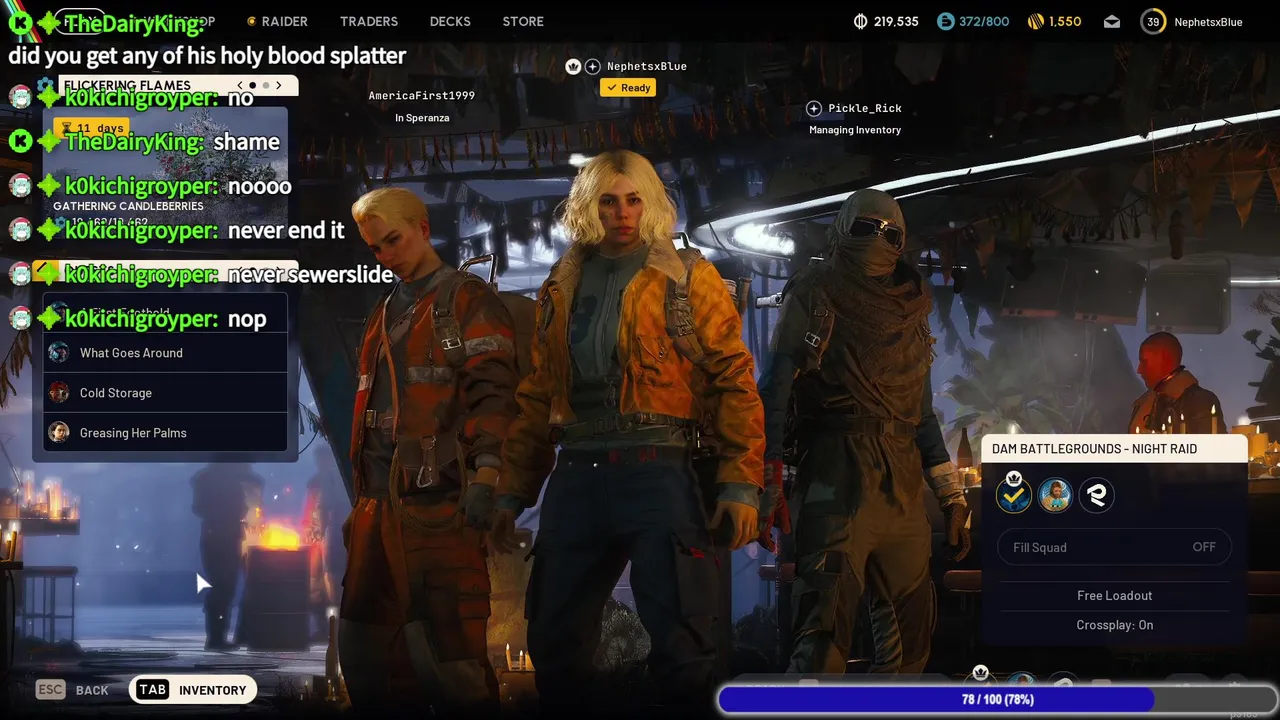Viewport: 1280px width, 720px height.
Task: Click k0kichigroyper username on 'noooo' message
Action: [141, 186]
